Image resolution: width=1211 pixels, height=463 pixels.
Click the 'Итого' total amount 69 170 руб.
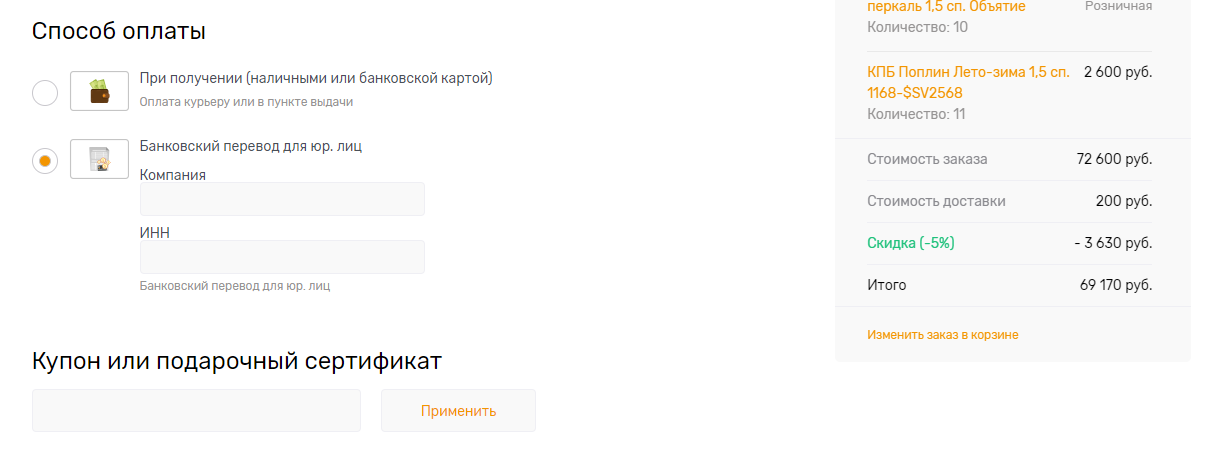click(x=1116, y=285)
